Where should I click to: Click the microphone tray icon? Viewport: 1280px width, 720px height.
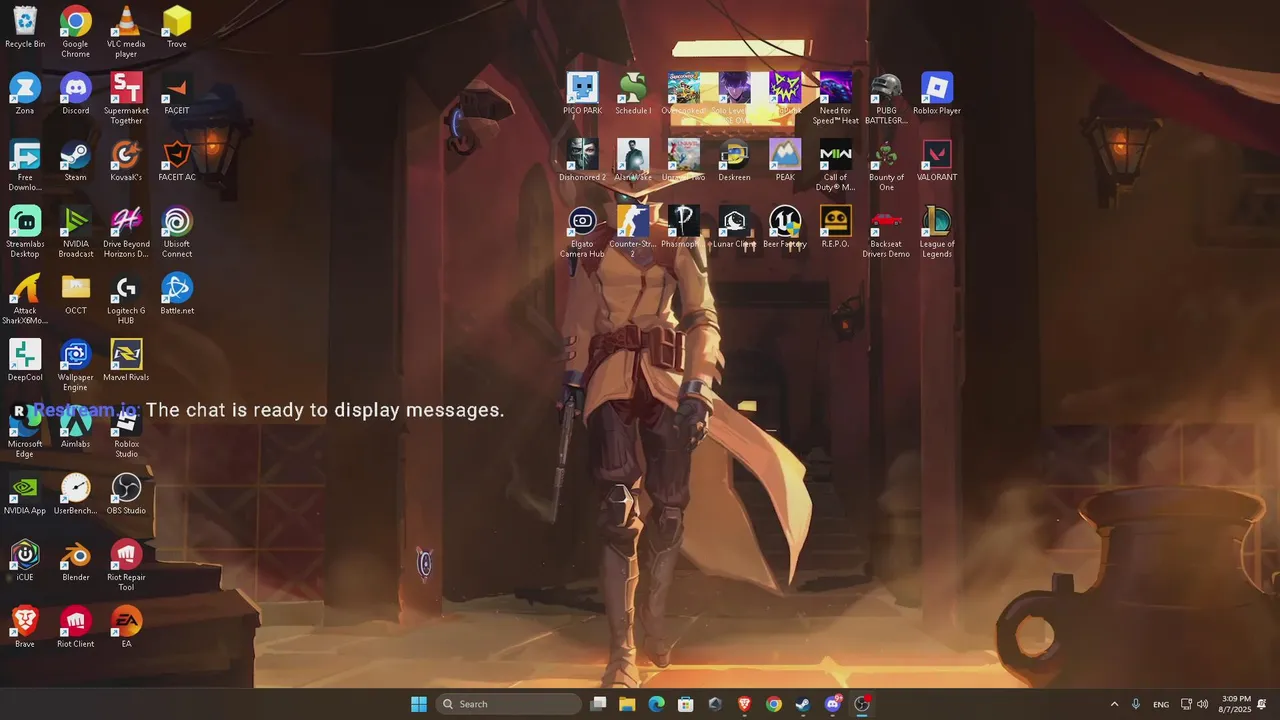[x=1136, y=704]
